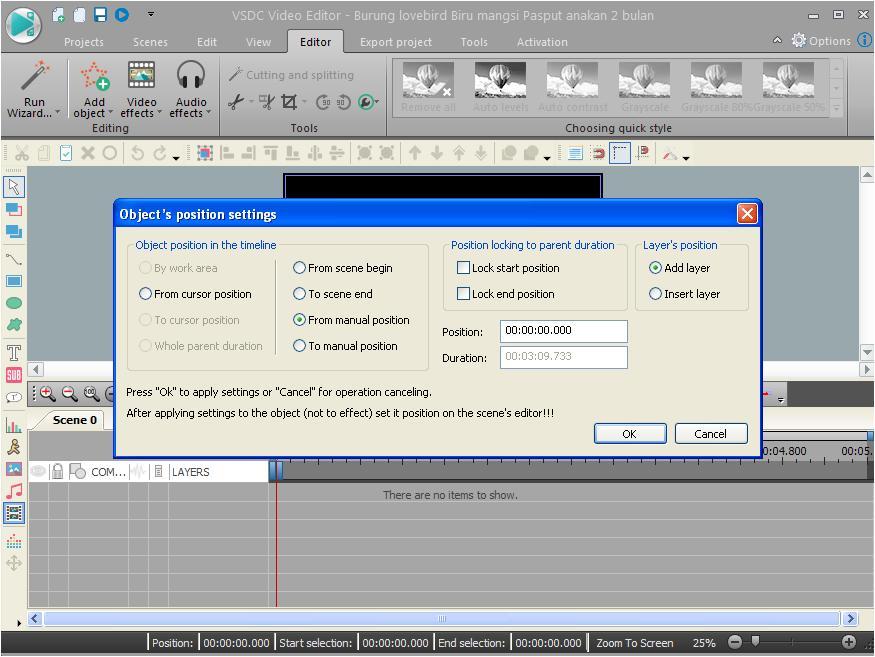
Task: Select the video film strip tool
Action: (13, 513)
